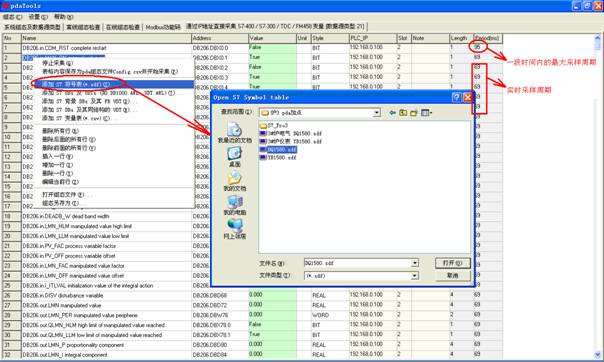Switch to the Modbus功能码 tab

coord(163,27)
